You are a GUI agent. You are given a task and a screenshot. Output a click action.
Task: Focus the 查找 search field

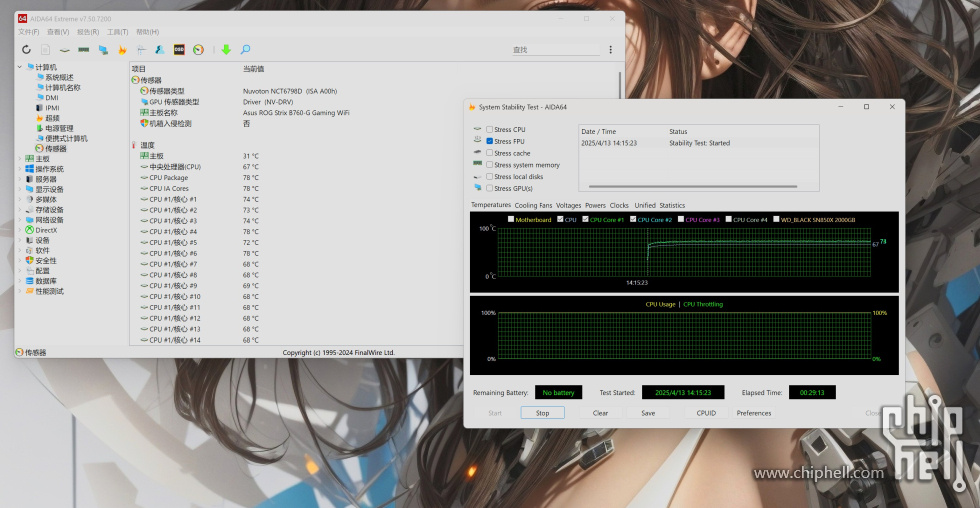pyautogui.click(x=556, y=49)
